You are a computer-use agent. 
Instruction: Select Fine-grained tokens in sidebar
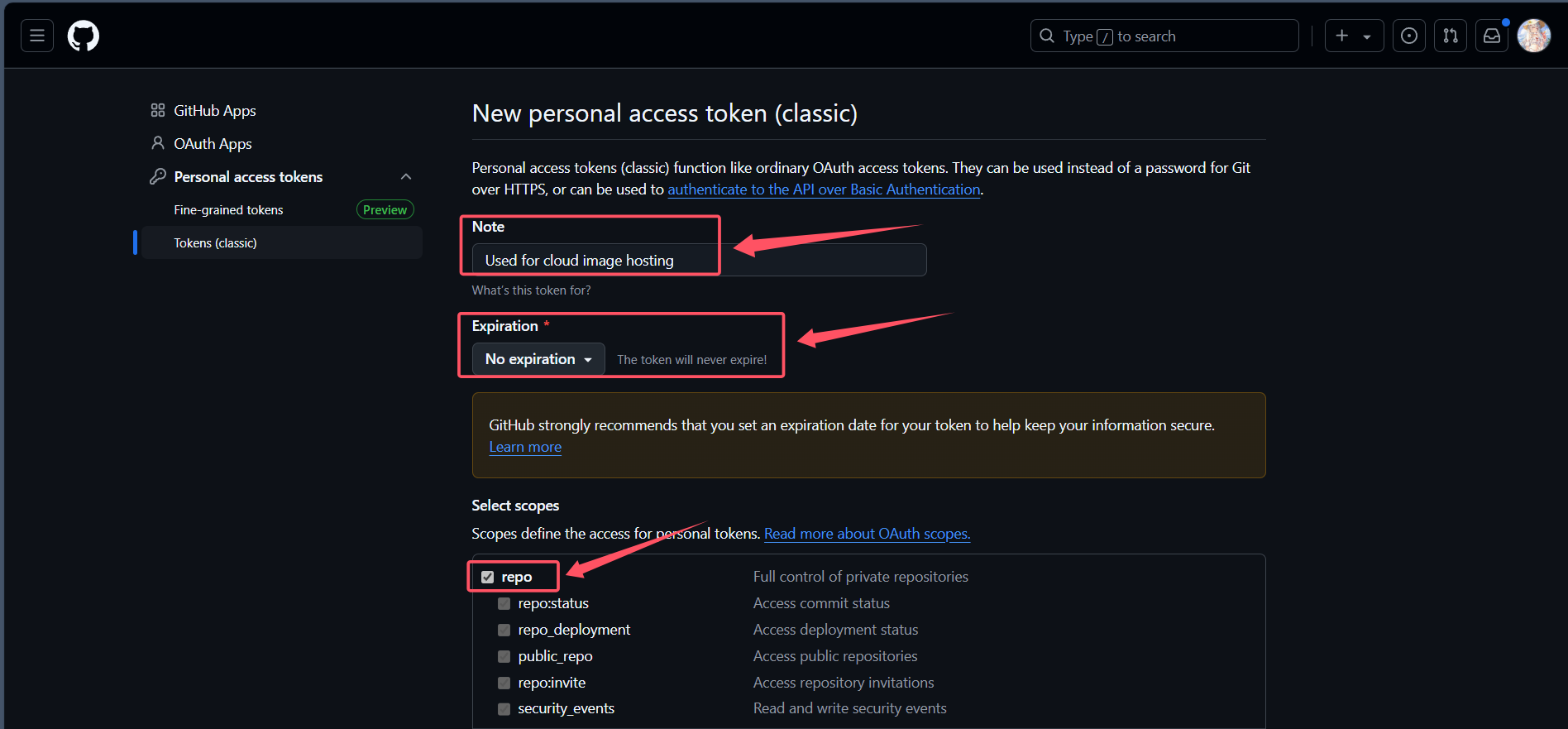[228, 210]
